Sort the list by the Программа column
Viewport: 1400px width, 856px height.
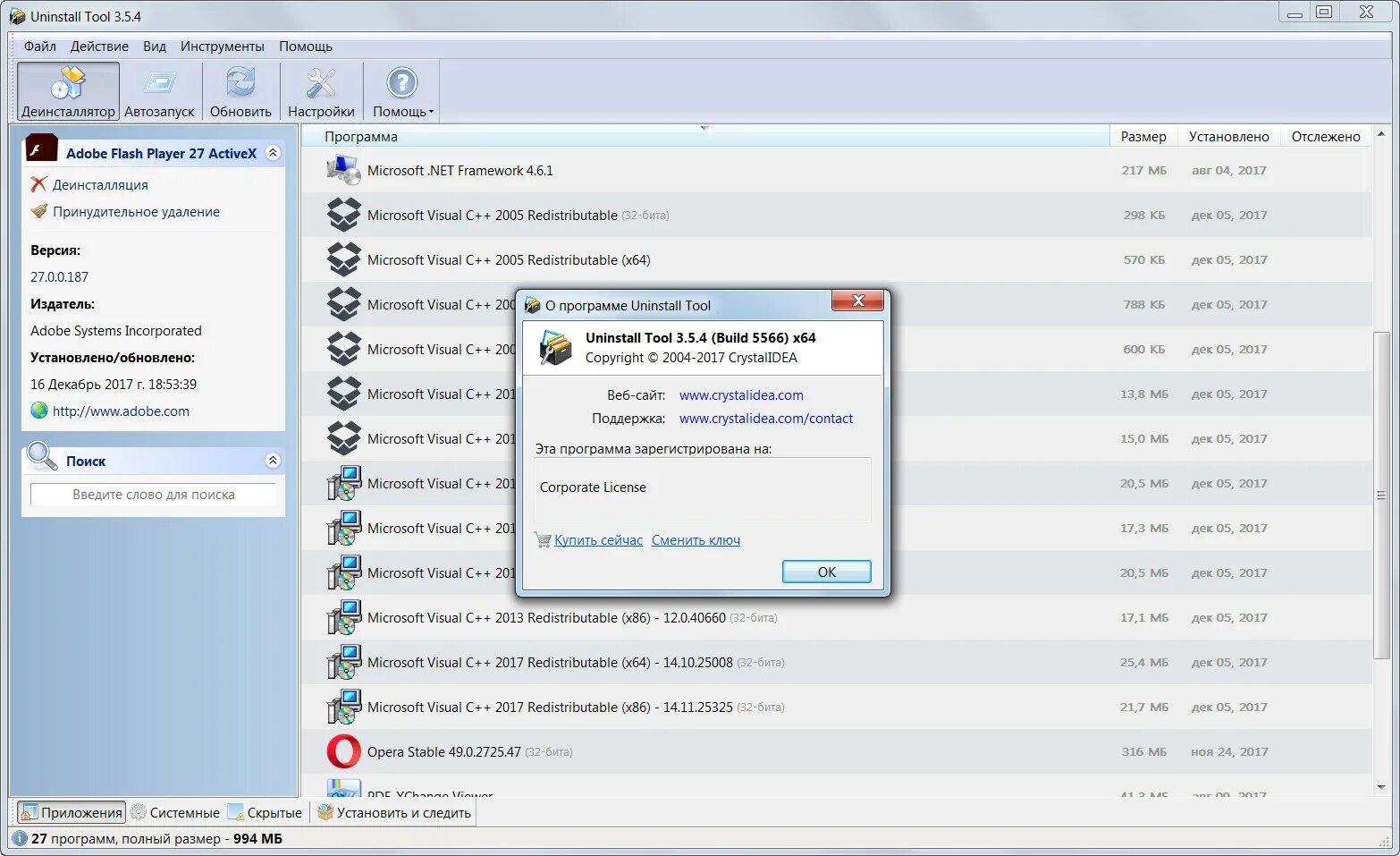[704, 137]
